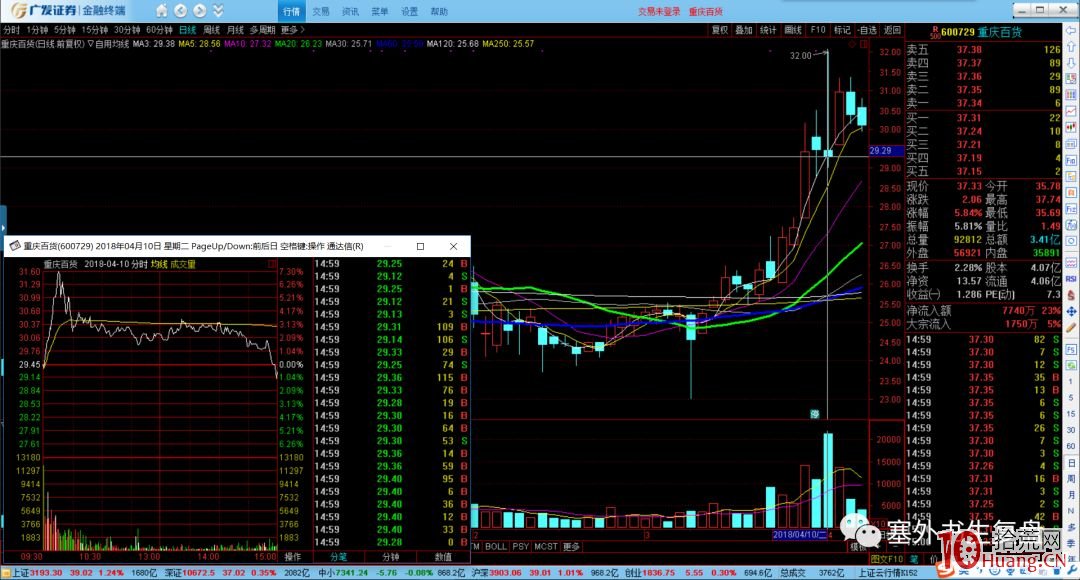Image resolution: width=1080 pixels, height=580 pixels.
Task: Click the 标记 button
Action: tap(842, 30)
